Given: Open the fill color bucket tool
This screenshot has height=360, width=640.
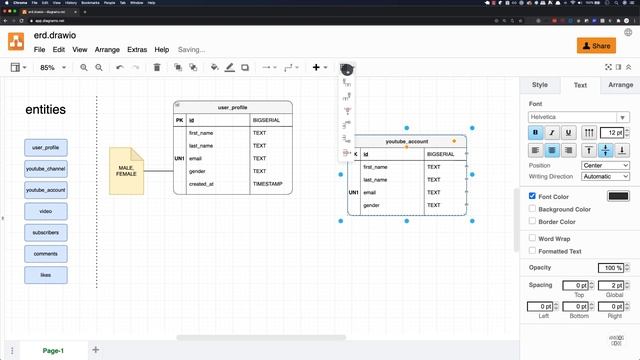Looking at the screenshot, I should [x=214, y=67].
